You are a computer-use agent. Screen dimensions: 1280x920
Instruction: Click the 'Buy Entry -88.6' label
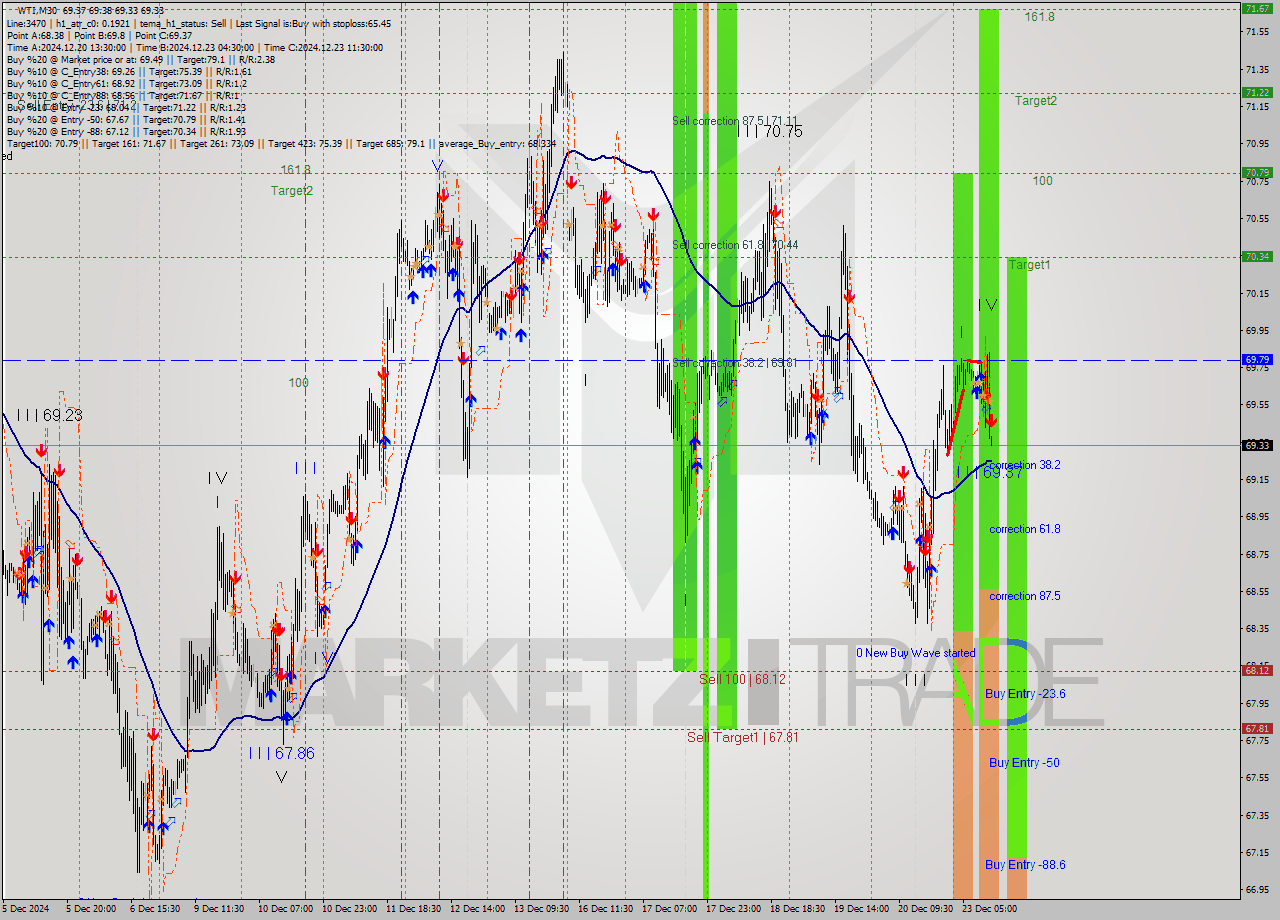[x=1025, y=865]
